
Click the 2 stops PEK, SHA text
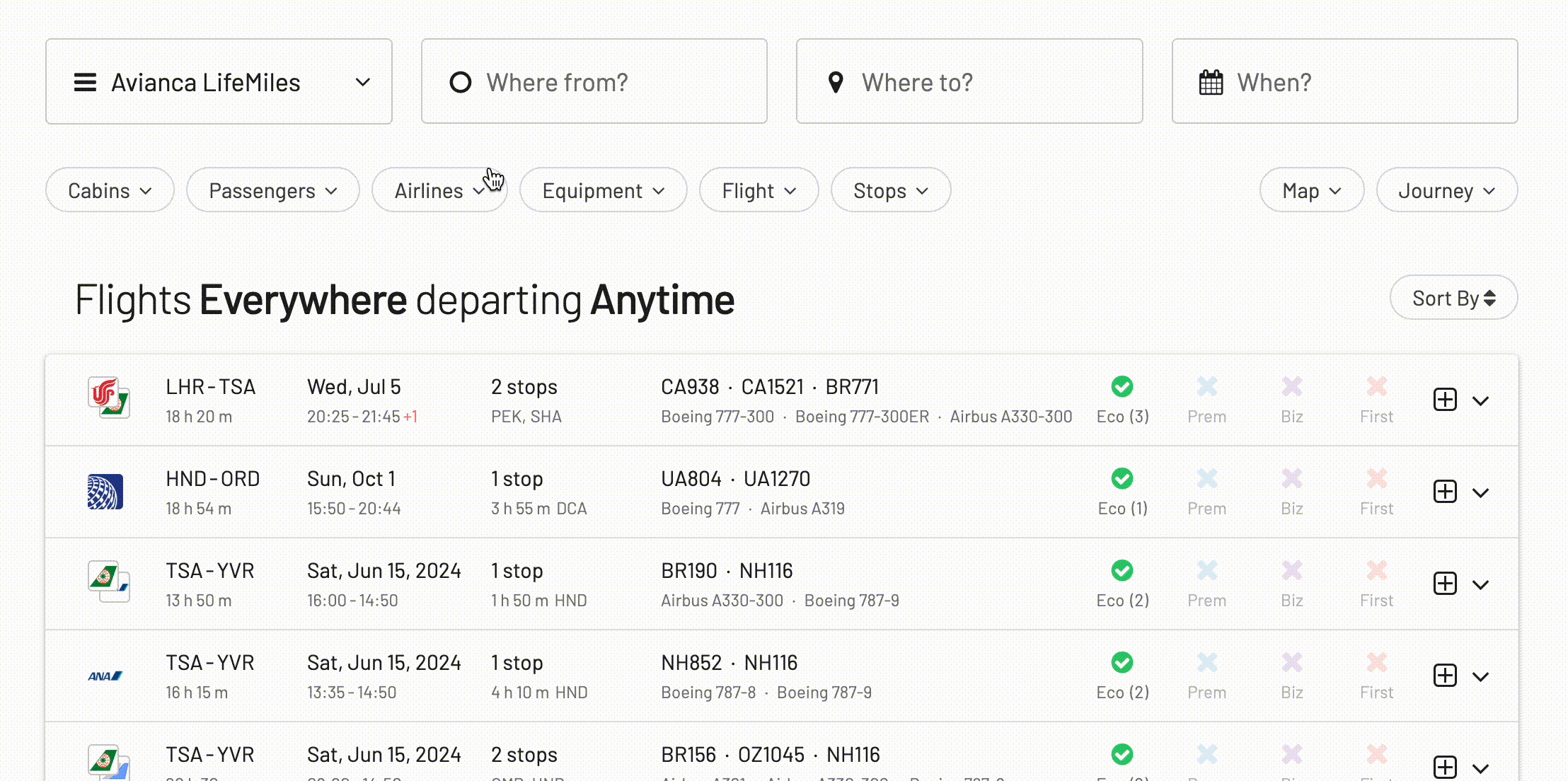(526, 401)
